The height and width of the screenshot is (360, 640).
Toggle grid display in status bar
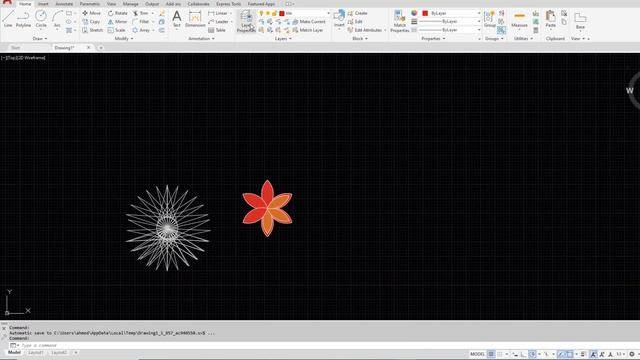click(x=491, y=354)
